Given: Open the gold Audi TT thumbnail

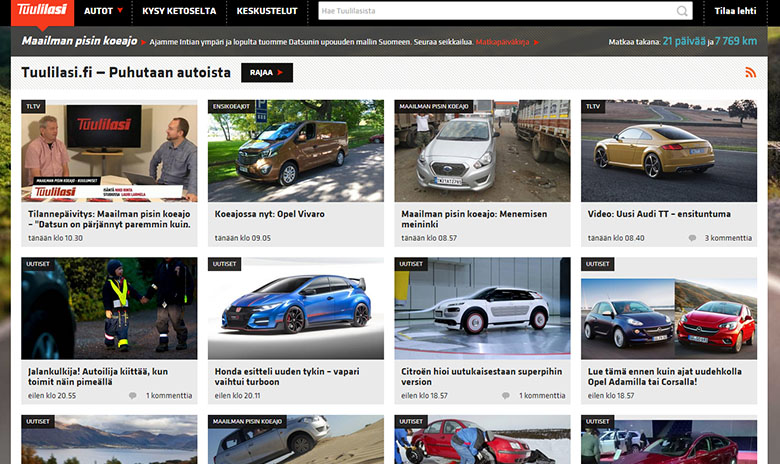Looking at the screenshot, I should 669,151.
